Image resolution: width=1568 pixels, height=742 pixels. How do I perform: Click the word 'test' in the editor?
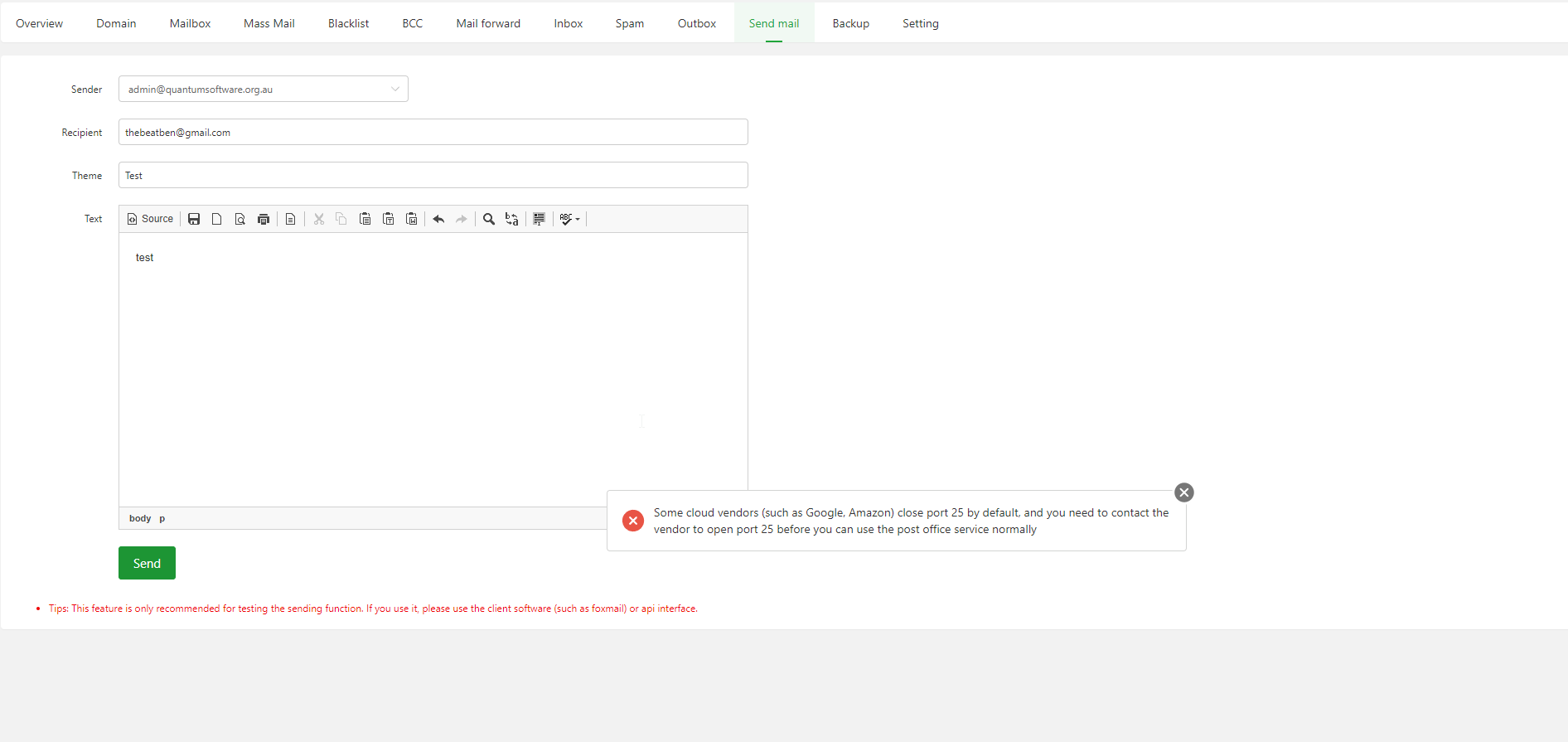pyautogui.click(x=145, y=258)
